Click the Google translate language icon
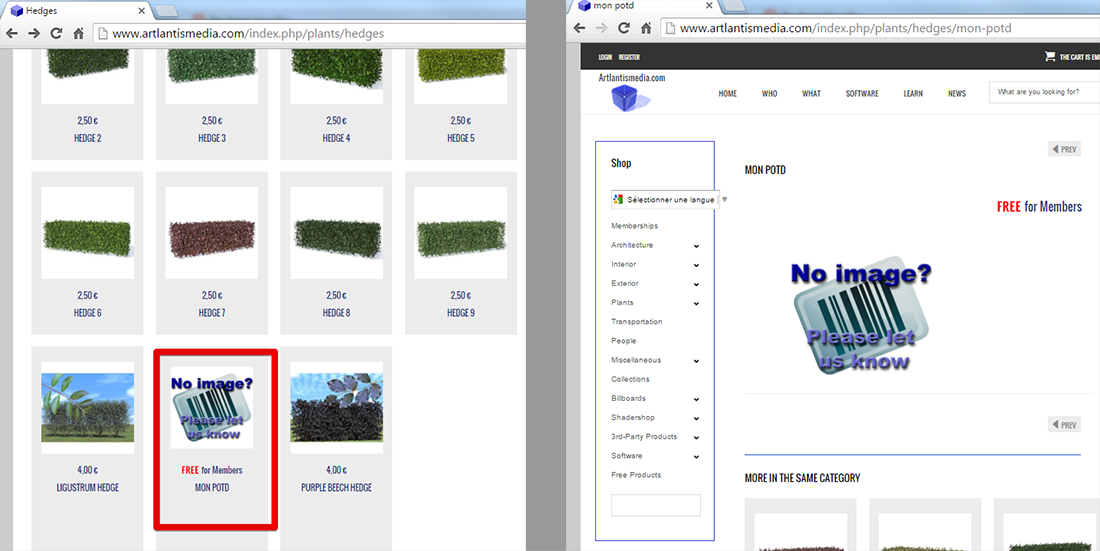 (618, 199)
